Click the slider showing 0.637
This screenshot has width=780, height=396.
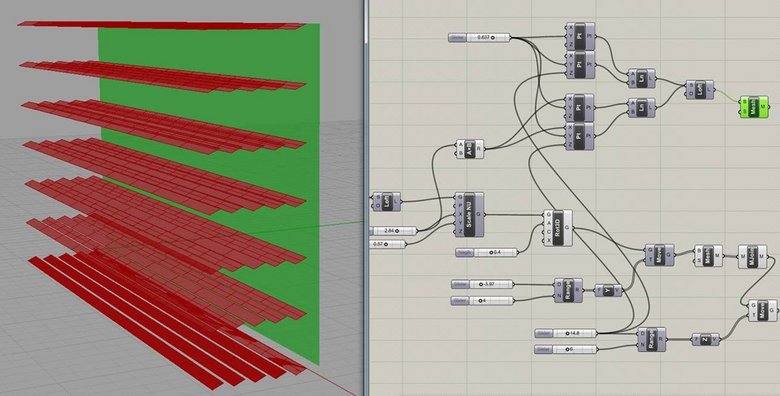coord(479,37)
